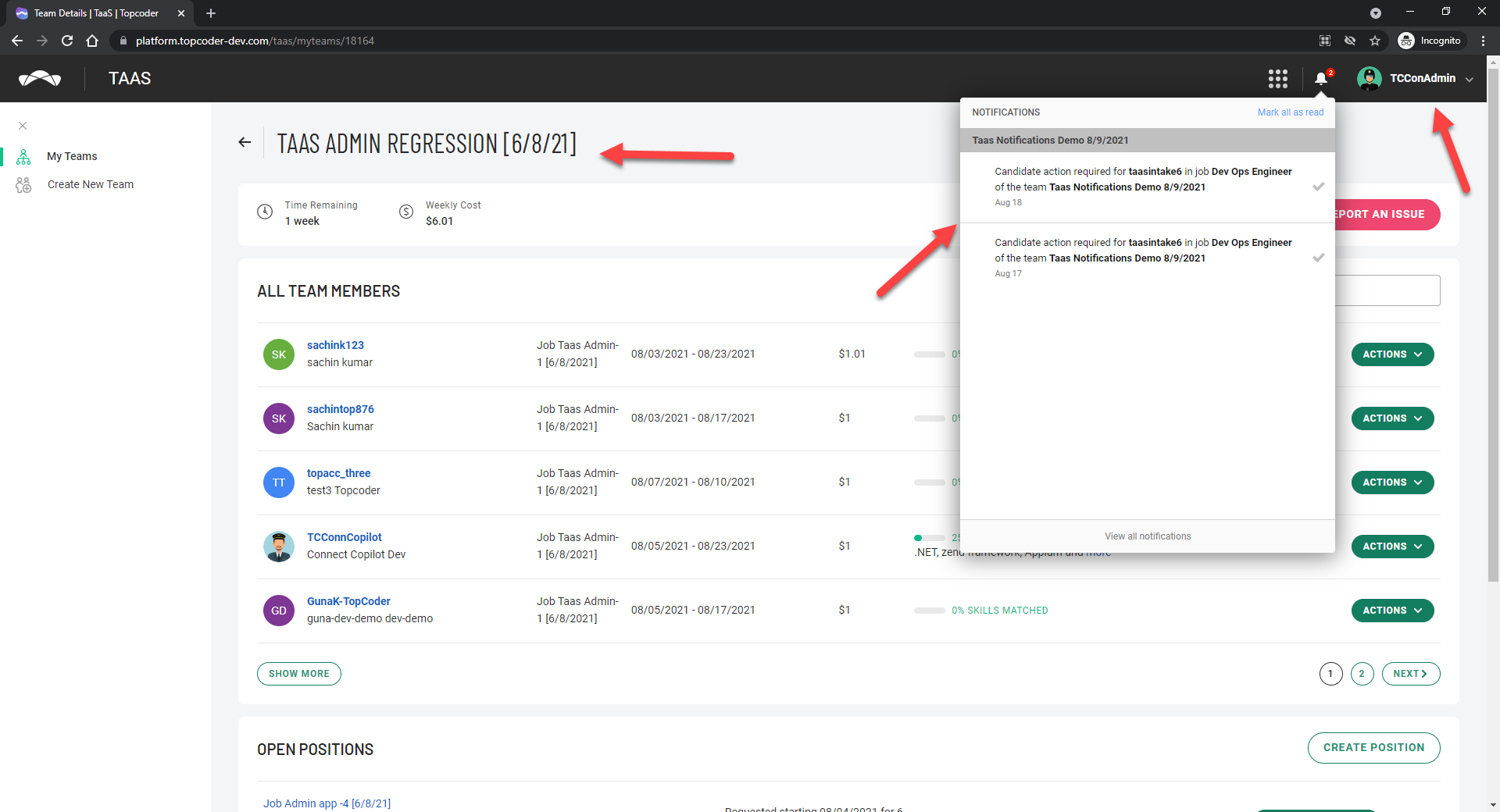Viewport: 1500px width, 812px height.
Task: Click the Create Position button
Action: [x=1373, y=748]
